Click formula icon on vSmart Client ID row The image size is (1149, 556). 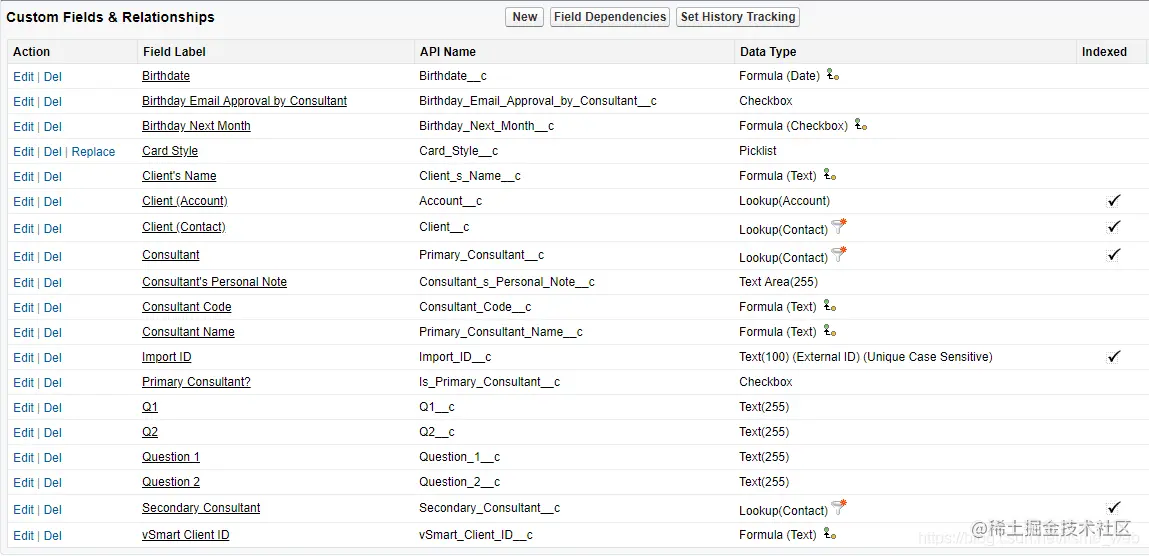[829, 534]
